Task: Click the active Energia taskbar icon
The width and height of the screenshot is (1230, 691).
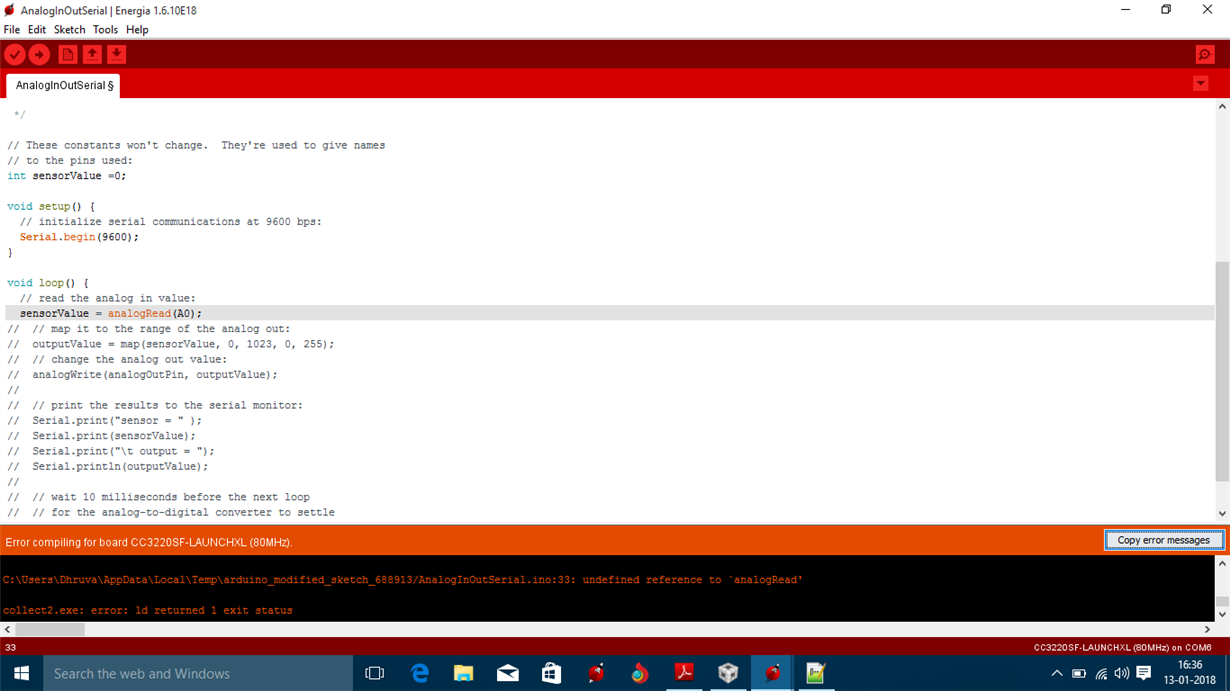Action: [772, 674]
